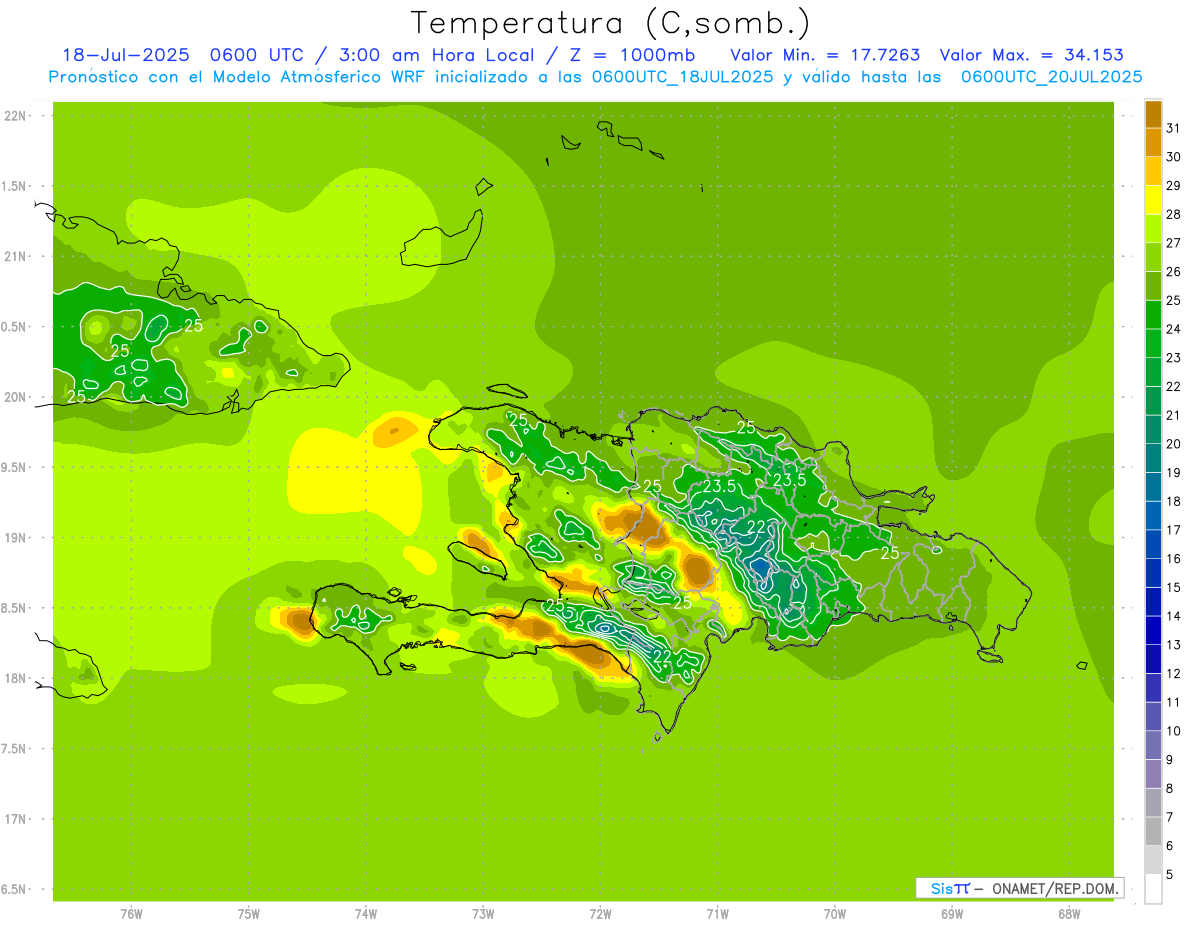Click '3:00 am Hora Local' text
1200x927 pixels.
(437, 55)
